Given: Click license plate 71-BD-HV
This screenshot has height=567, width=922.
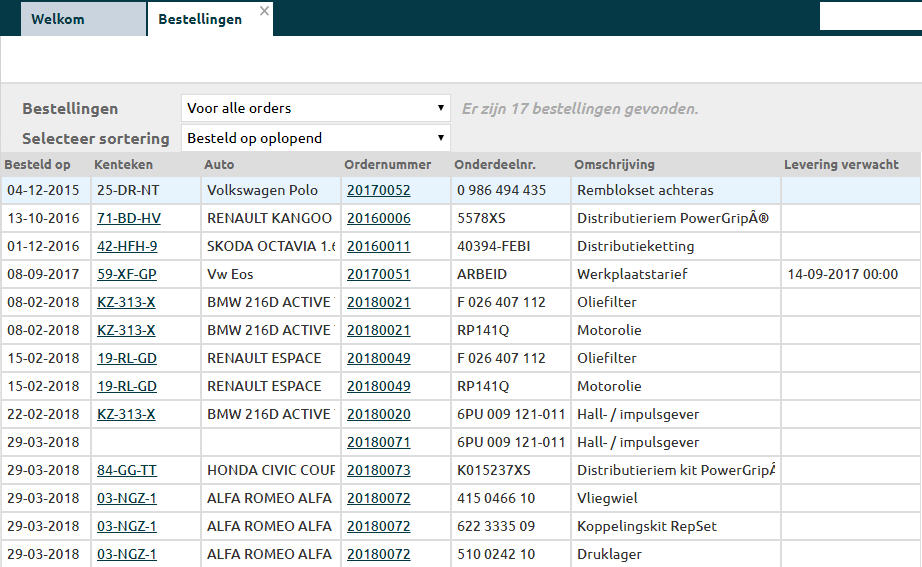Looking at the screenshot, I should pos(128,218).
